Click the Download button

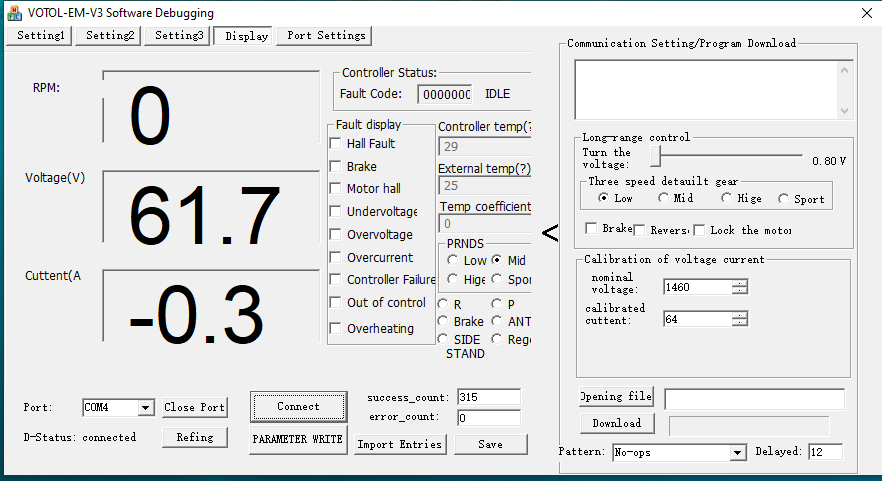pyautogui.click(x=616, y=423)
